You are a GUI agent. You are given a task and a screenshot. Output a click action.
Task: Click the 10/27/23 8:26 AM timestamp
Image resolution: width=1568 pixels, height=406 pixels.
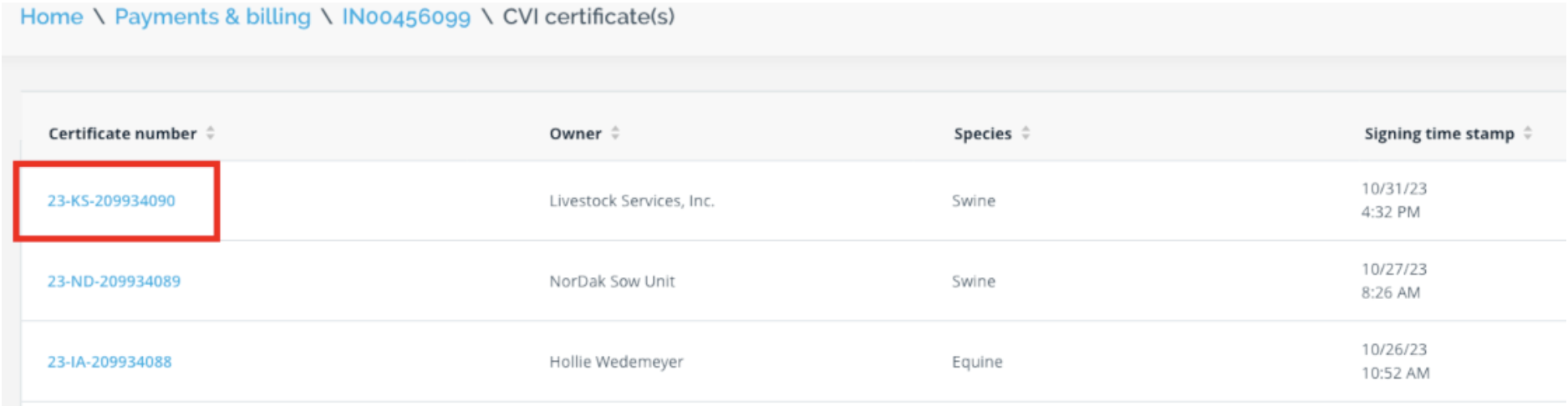(1394, 281)
